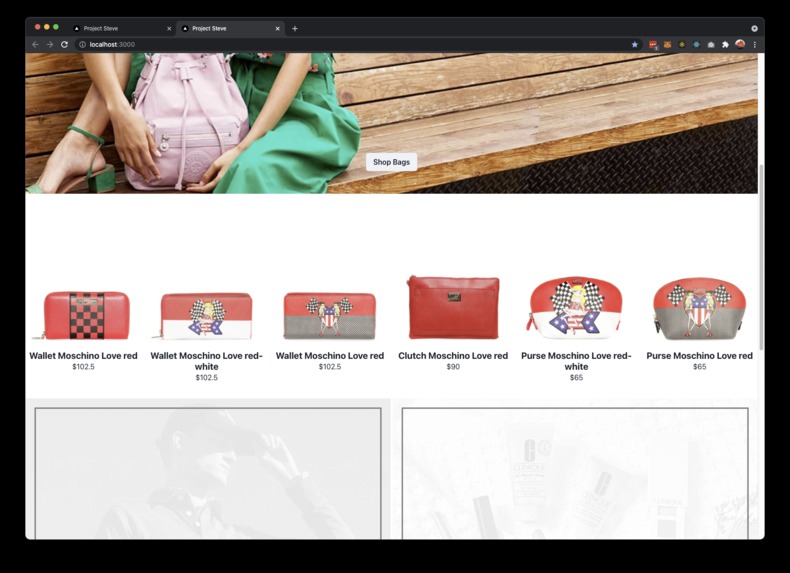The height and width of the screenshot is (573, 790).
Task: Close the first Project Steve tab
Action: (x=169, y=29)
